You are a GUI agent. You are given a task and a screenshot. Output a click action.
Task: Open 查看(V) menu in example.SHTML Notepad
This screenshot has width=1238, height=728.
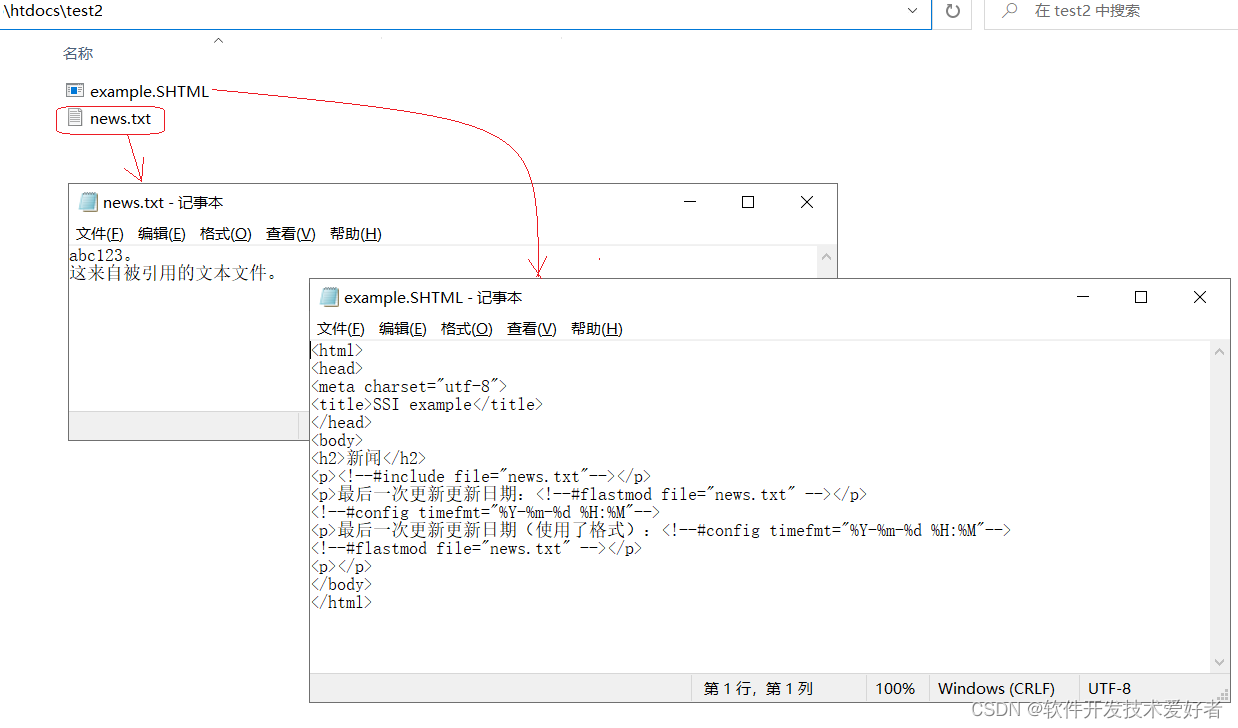pos(532,329)
